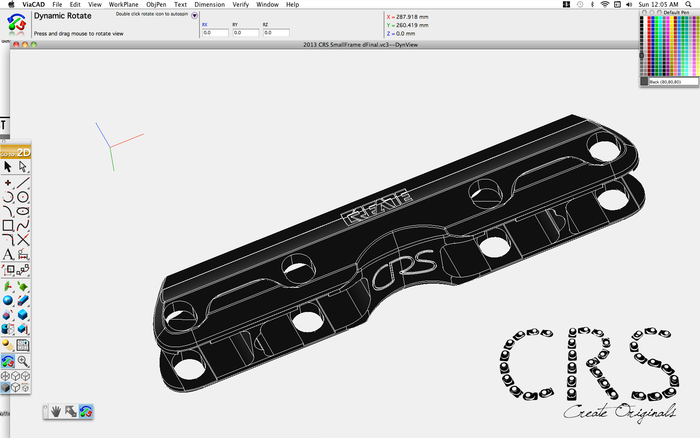The image size is (700, 438).
Task: Click the pan hand tool
Action: pyautogui.click(x=57, y=411)
